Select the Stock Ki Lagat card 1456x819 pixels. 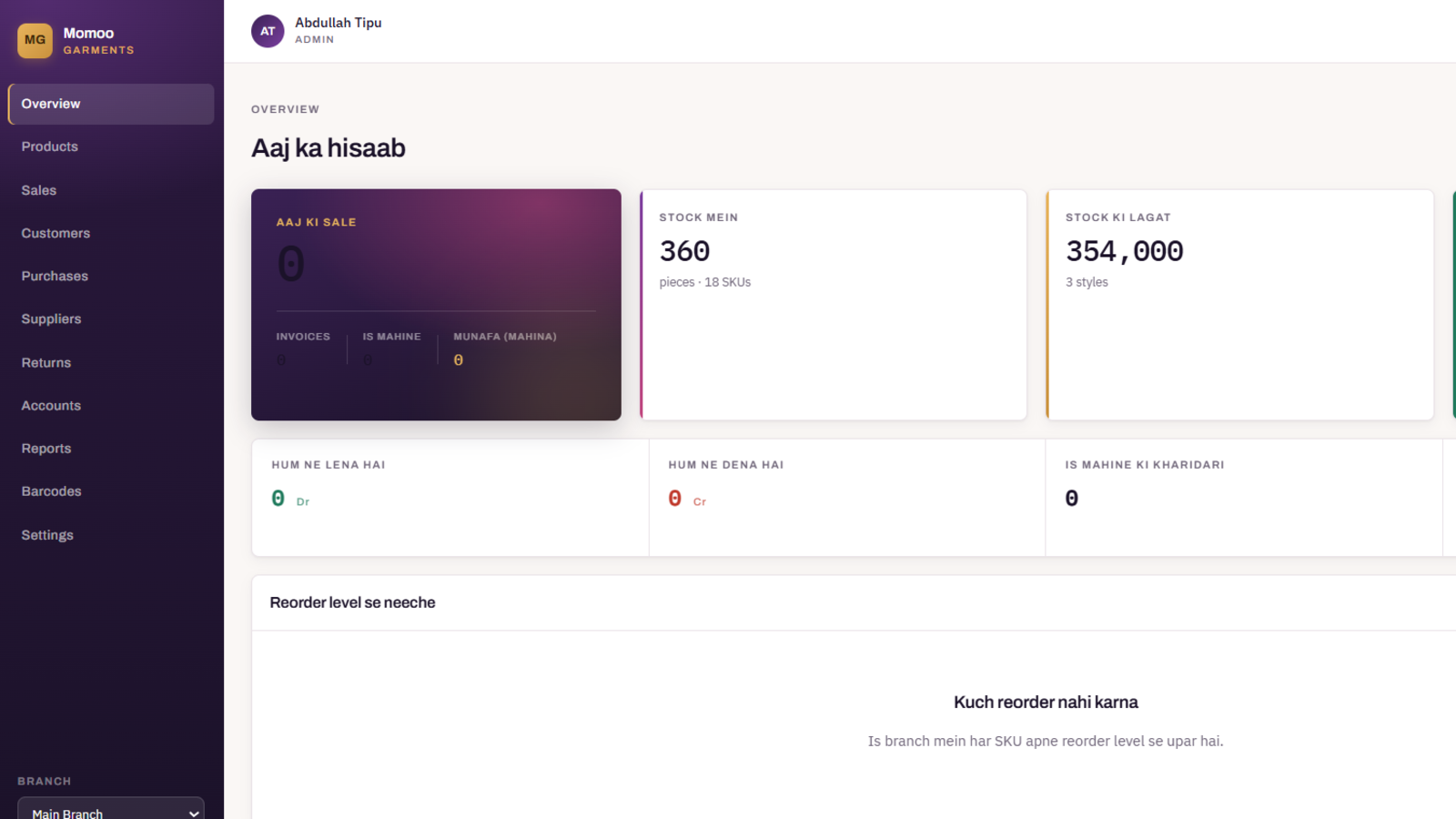tap(1240, 305)
